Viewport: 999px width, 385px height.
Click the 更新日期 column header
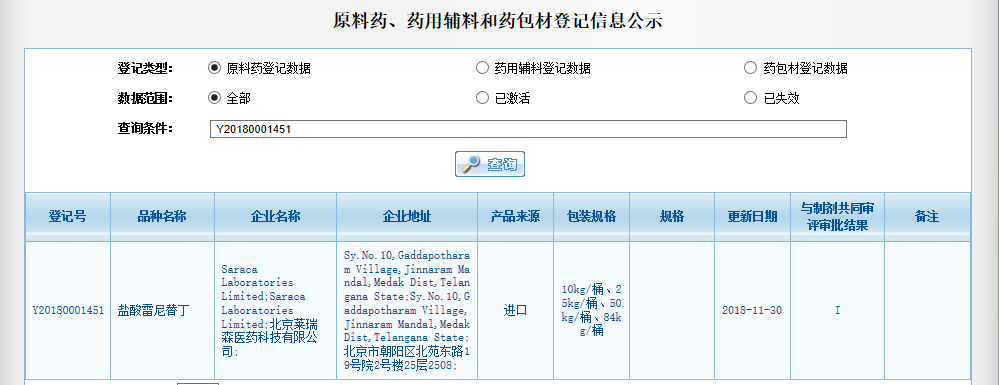[x=752, y=217]
